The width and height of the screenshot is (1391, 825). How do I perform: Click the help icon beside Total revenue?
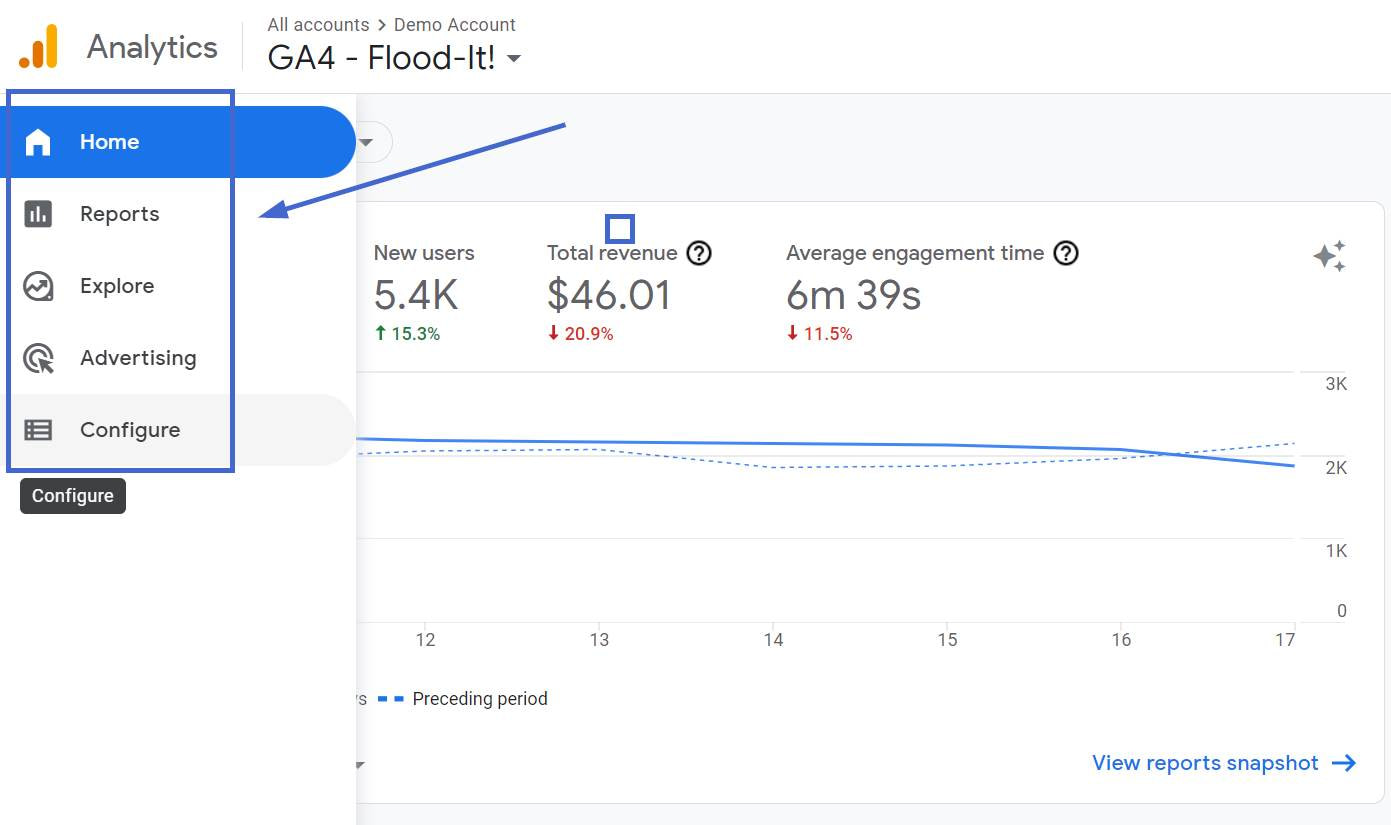[x=699, y=253]
